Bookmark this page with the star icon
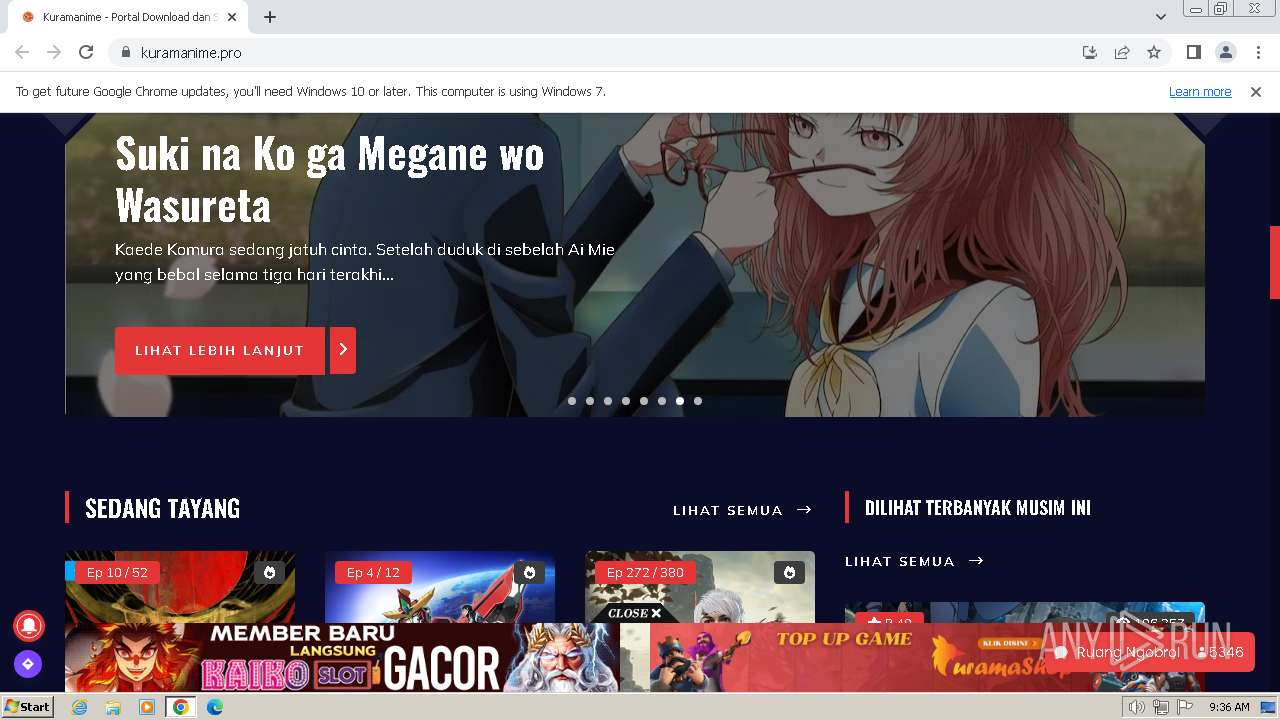 (x=1154, y=52)
